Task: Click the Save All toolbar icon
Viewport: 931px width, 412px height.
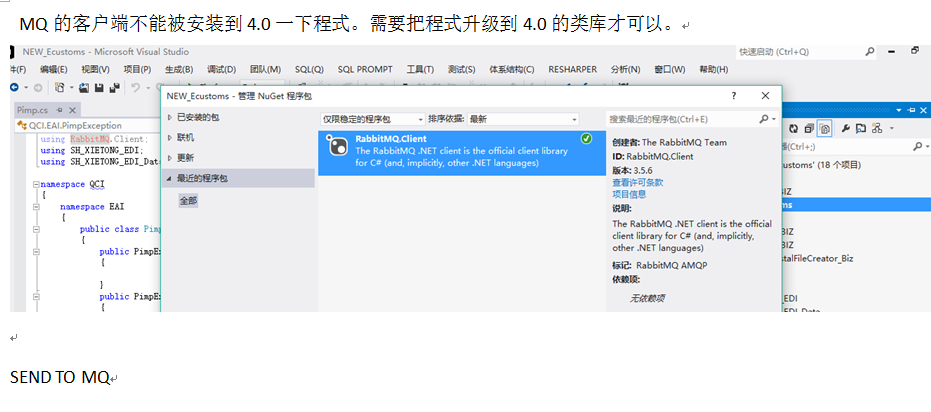Action: click(x=115, y=87)
